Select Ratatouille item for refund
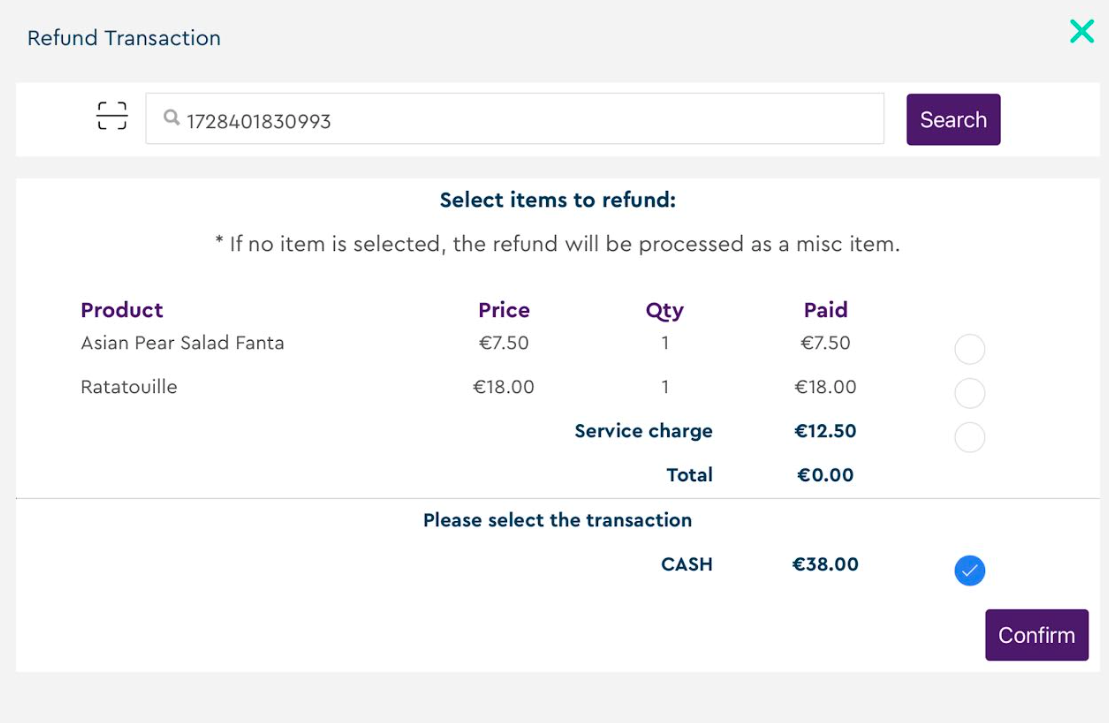 (969, 394)
